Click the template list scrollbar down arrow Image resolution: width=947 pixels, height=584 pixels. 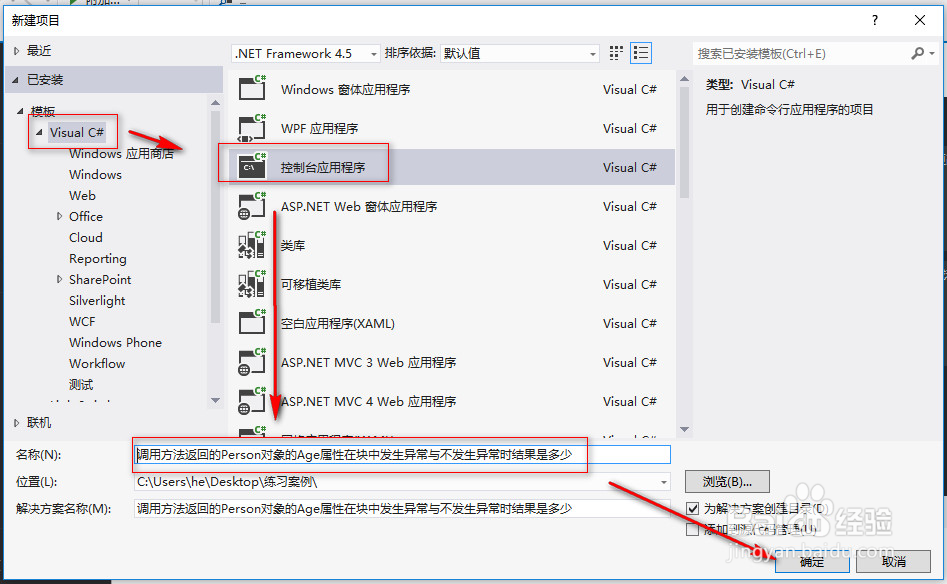[x=684, y=429]
